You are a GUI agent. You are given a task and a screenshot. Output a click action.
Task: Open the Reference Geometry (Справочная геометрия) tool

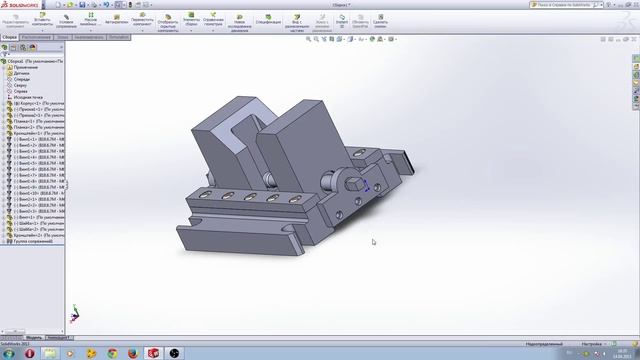coord(213,20)
